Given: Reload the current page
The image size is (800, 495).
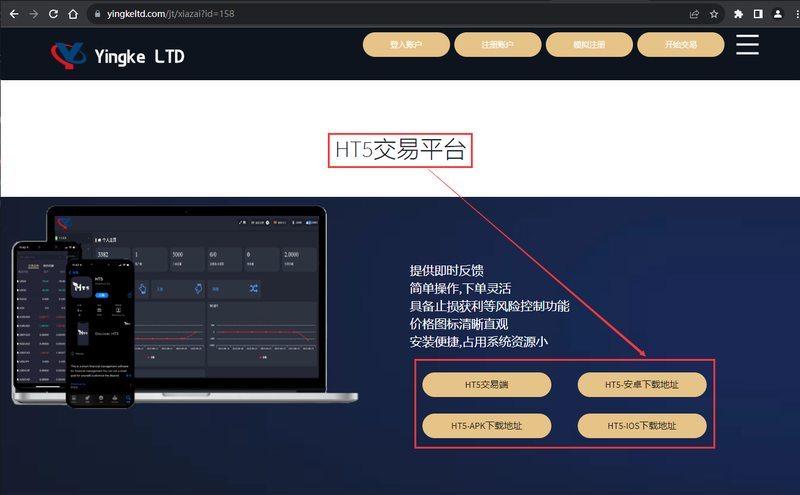Looking at the screenshot, I should point(53,14).
